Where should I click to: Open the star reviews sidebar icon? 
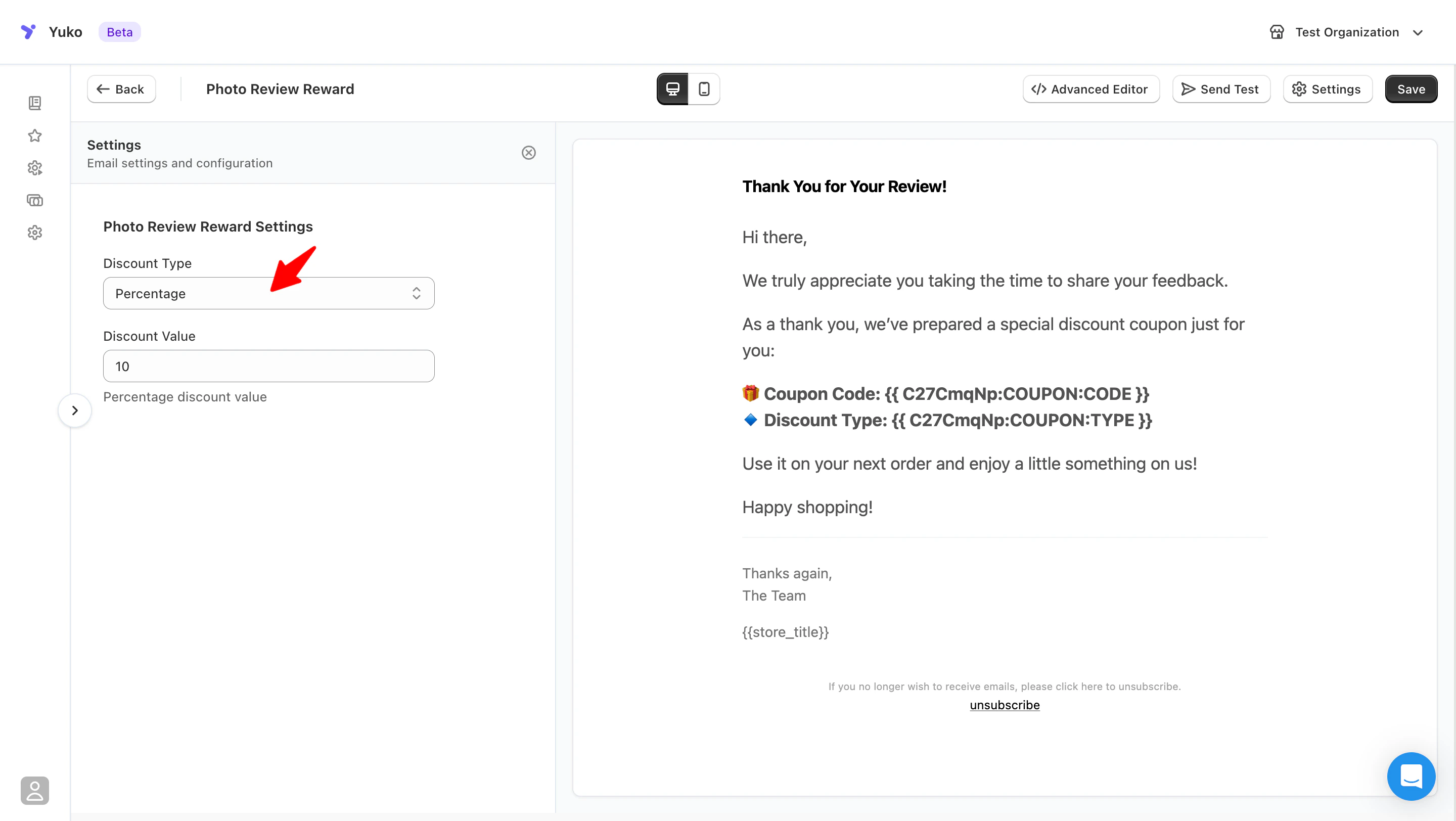35,135
